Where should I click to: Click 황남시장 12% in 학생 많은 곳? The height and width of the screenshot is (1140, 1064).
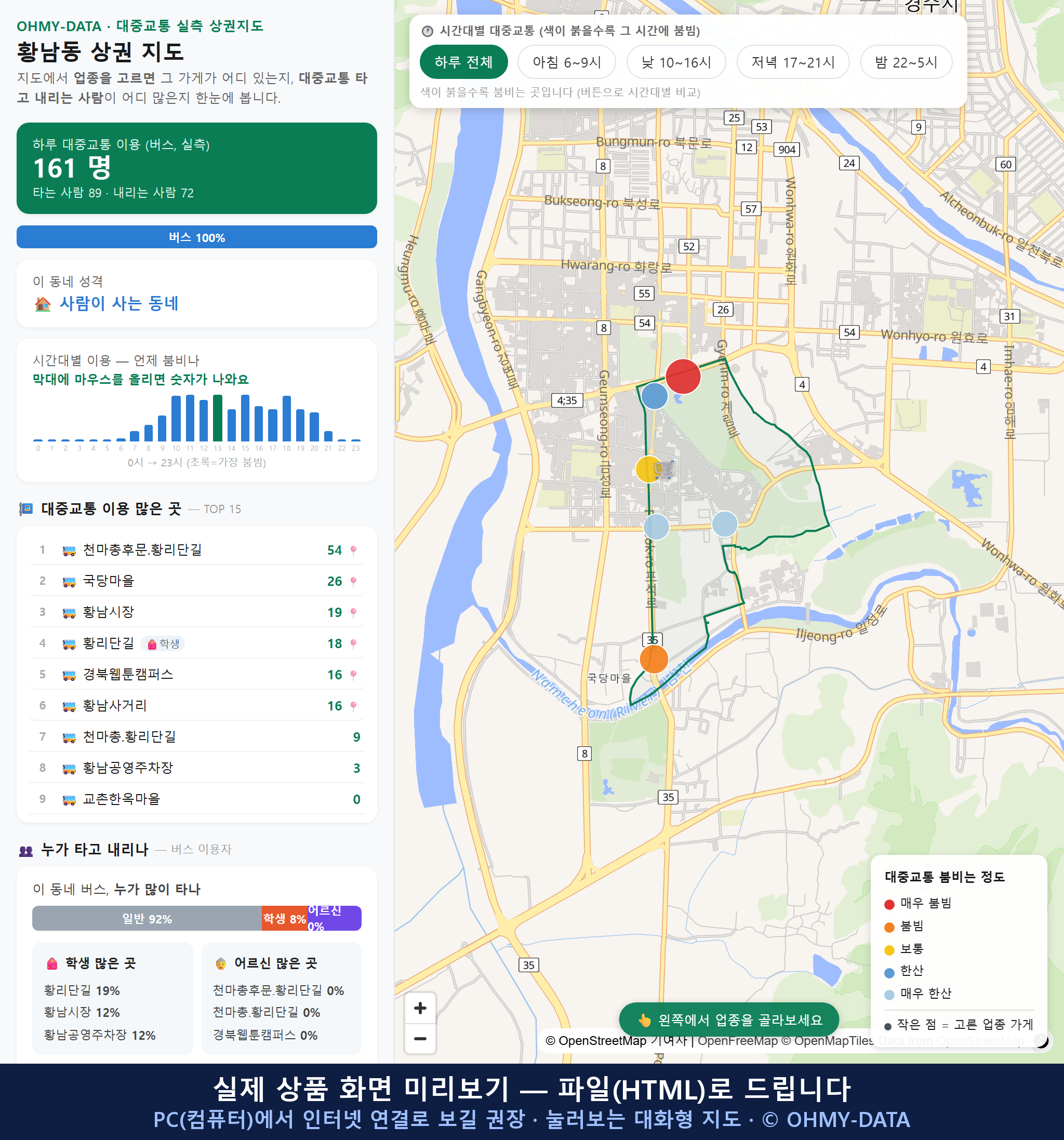coord(82,1013)
